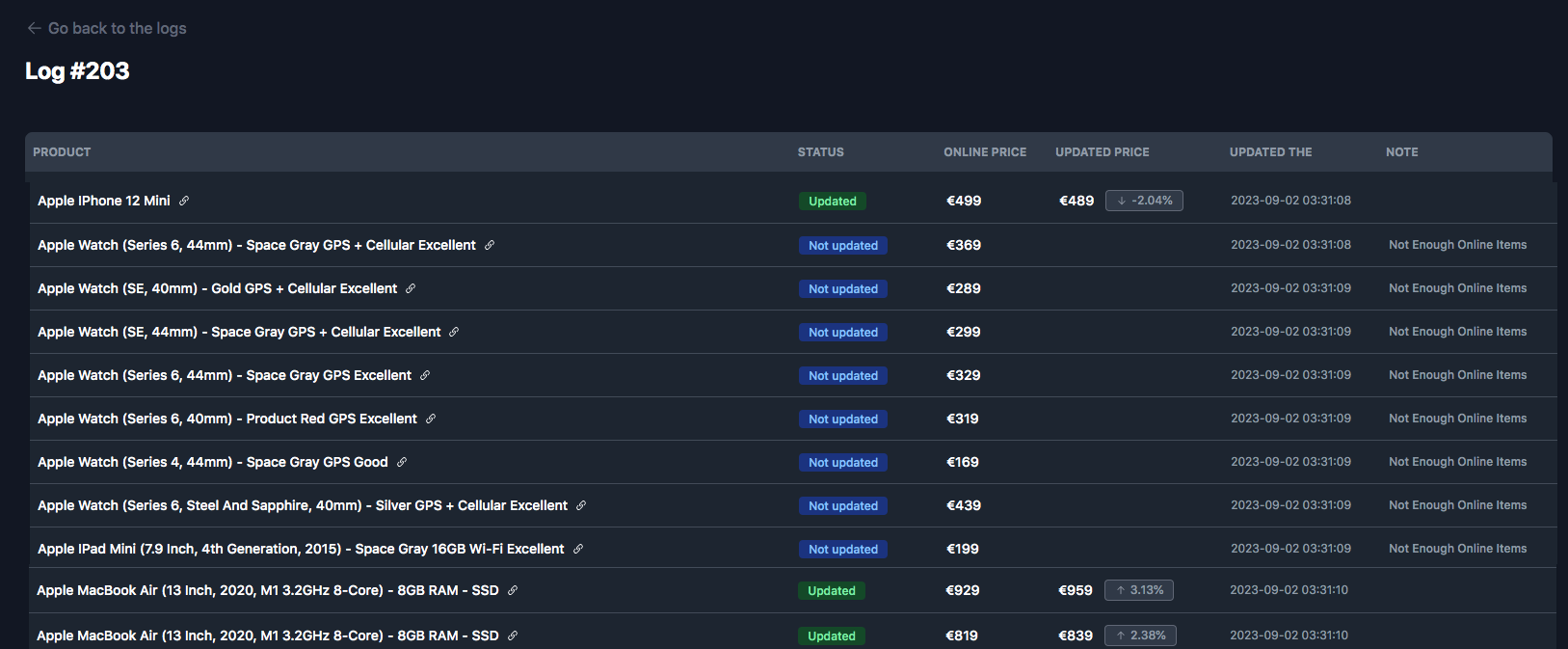Click link icon next to SE 40mm Gold watch

[411, 288]
